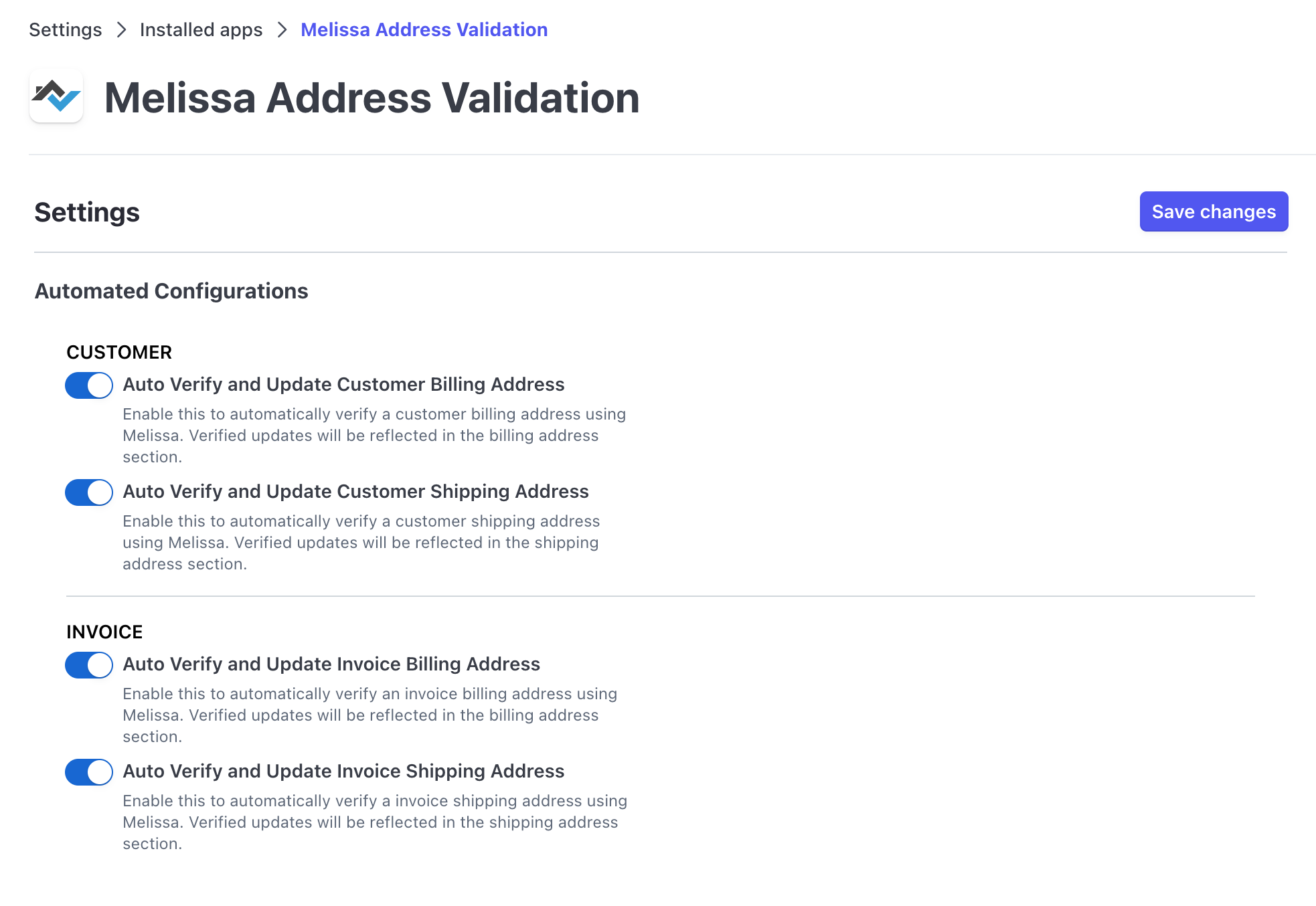Click the INVOICE group label
Image resolution: width=1316 pixels, height=906 pixels.
click(104, 632)
